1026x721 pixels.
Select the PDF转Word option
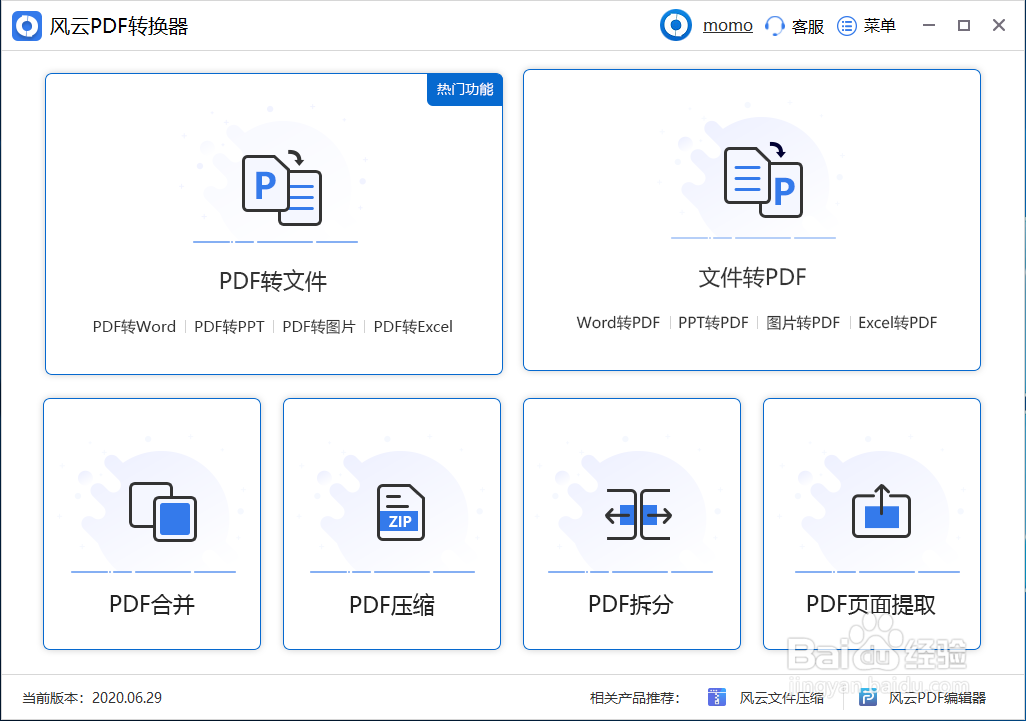click(134, 326)
